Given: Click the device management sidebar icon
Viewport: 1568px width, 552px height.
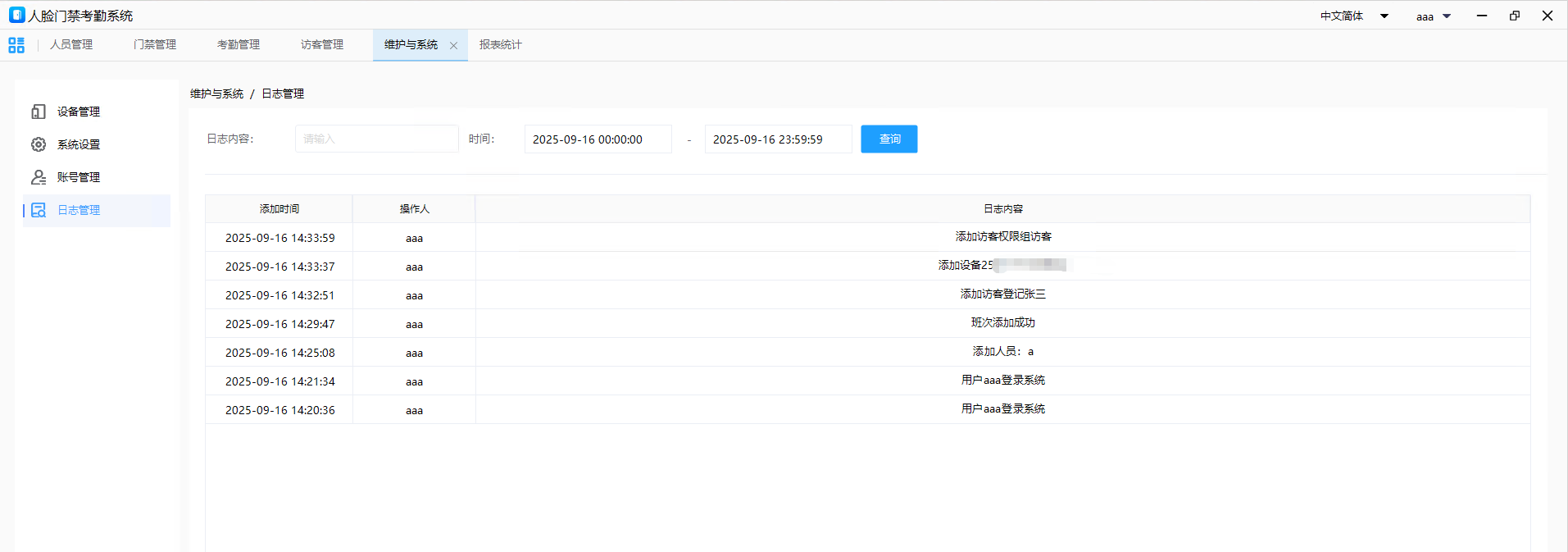Looking at the screenshot, I should pyautogui.click(x=39, y=112).
